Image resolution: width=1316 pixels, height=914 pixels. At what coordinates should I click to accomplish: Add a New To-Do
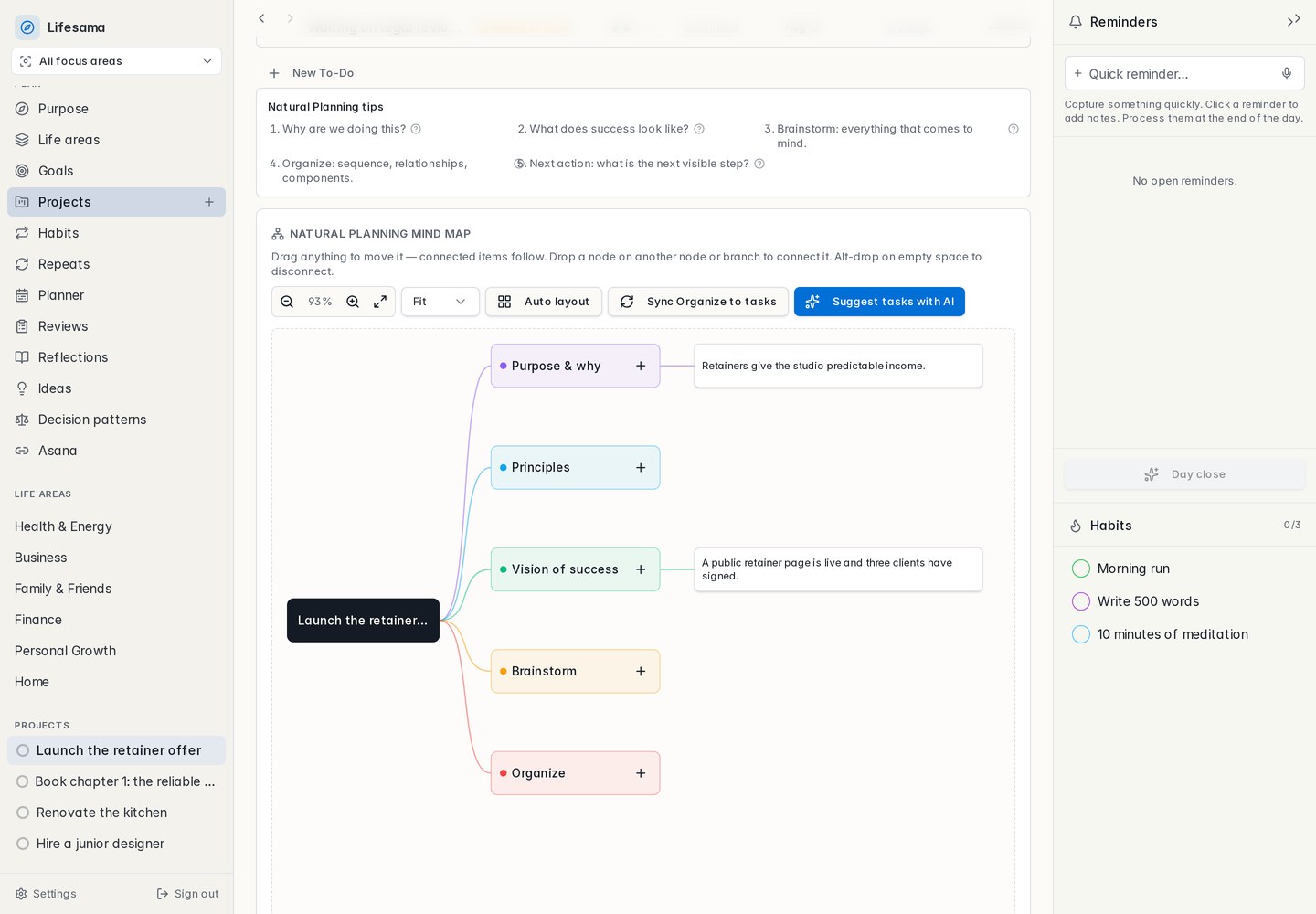[x=312, y=73]
